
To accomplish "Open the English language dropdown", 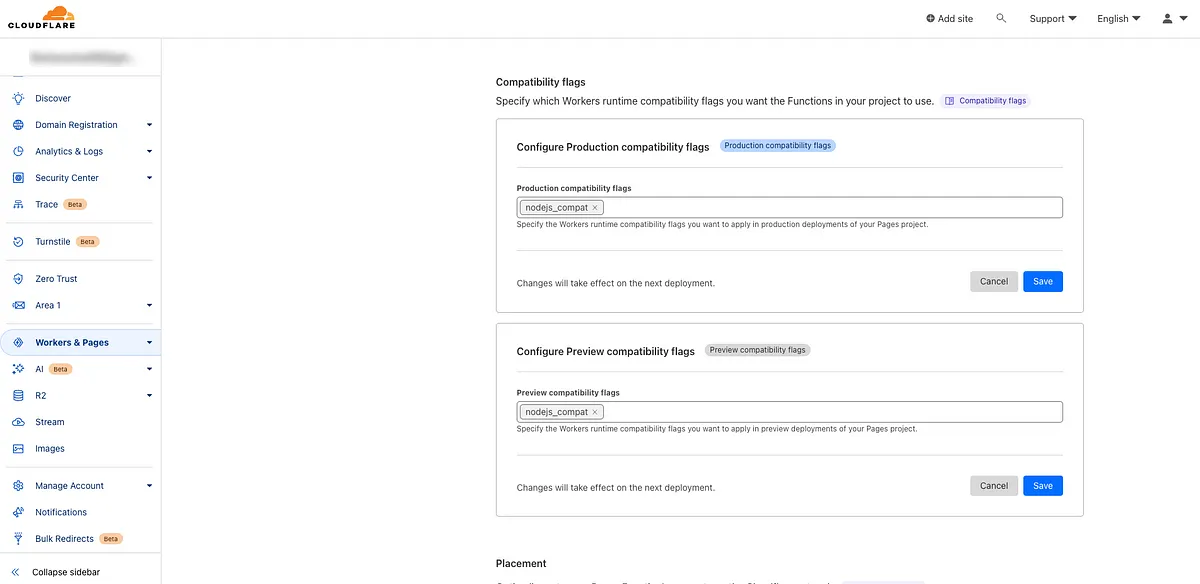I will point(1118,18).
